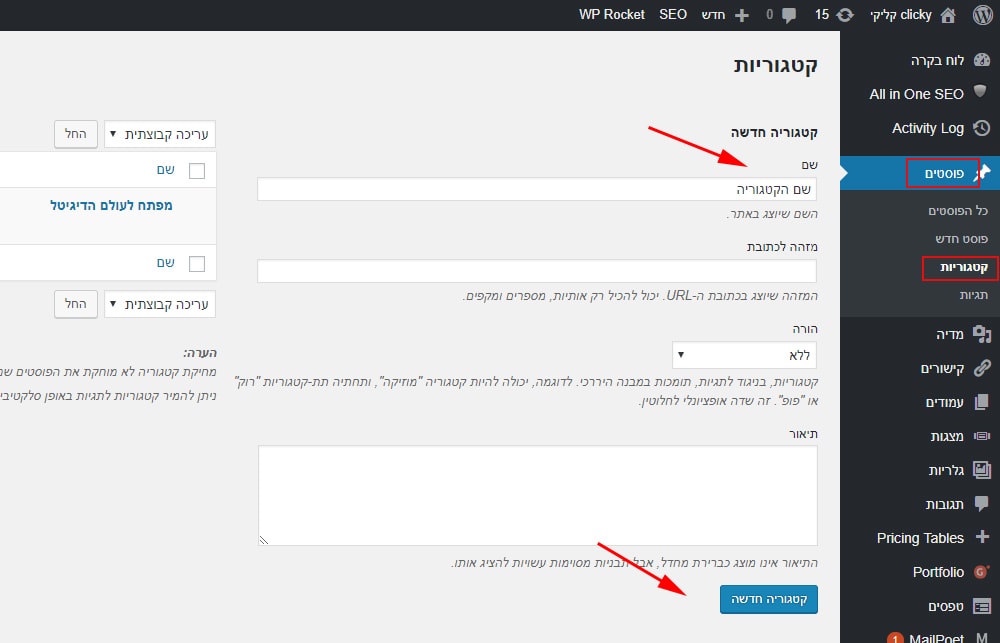Open Pricing Tables sidebar menu
Viewport: 1000px width, 643px height.
point(918,538)
